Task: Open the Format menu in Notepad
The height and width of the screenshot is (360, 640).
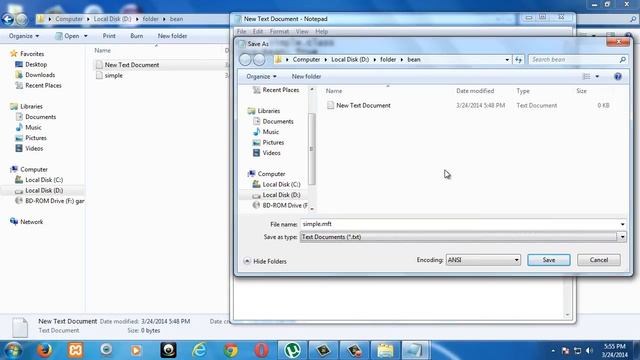Action: click(x=279, y=31)
